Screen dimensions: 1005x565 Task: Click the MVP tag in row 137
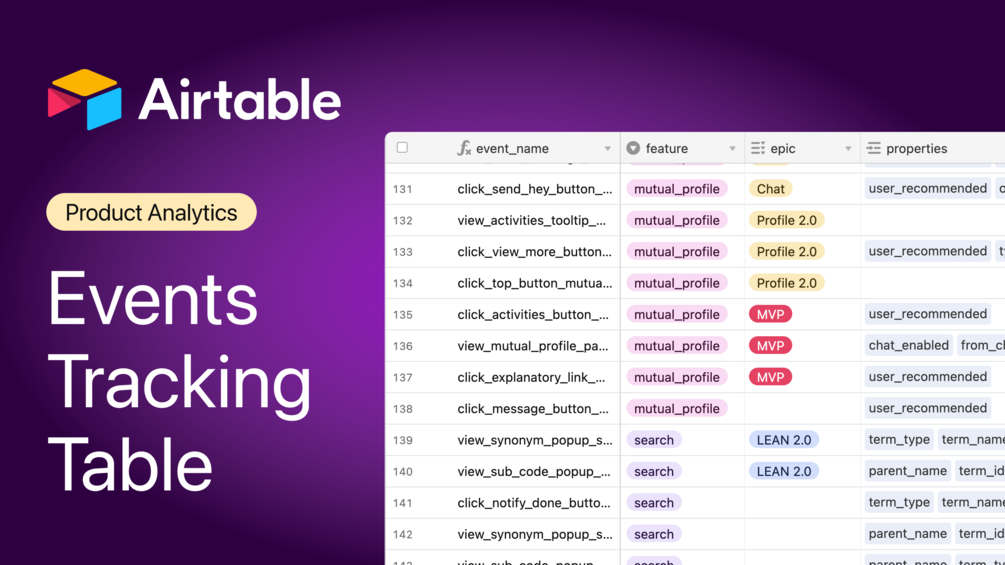(x=770, y=377)
